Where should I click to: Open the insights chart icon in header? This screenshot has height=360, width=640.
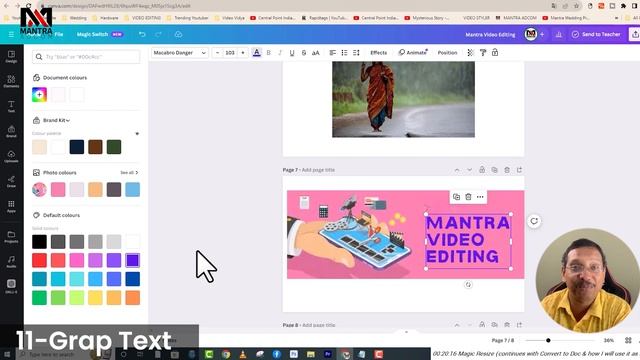coord(559,35)
